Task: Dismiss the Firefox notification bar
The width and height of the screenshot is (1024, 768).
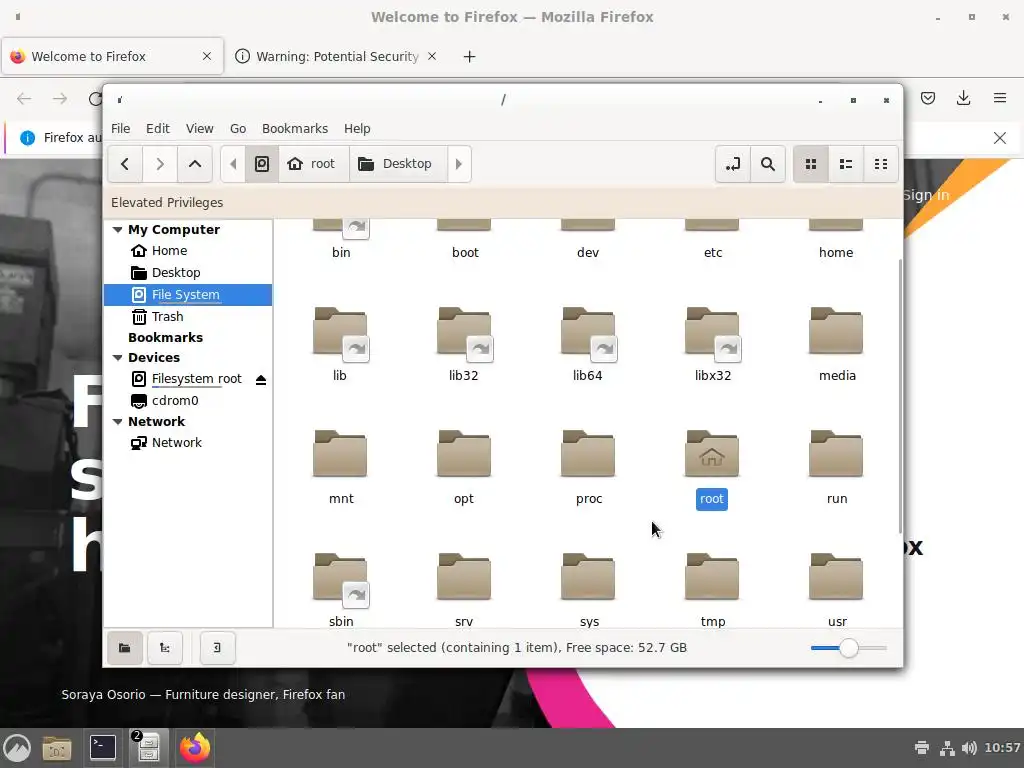Action: (999, 138)
